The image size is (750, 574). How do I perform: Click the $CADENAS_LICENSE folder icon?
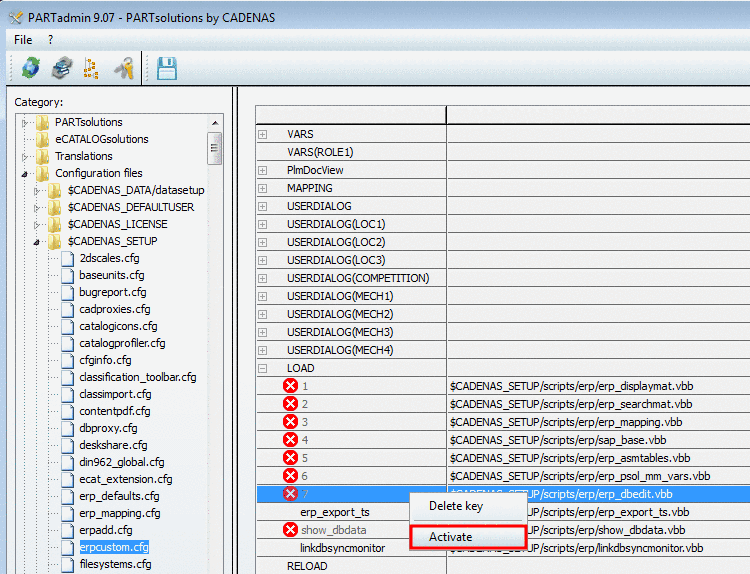coord(55,224)
